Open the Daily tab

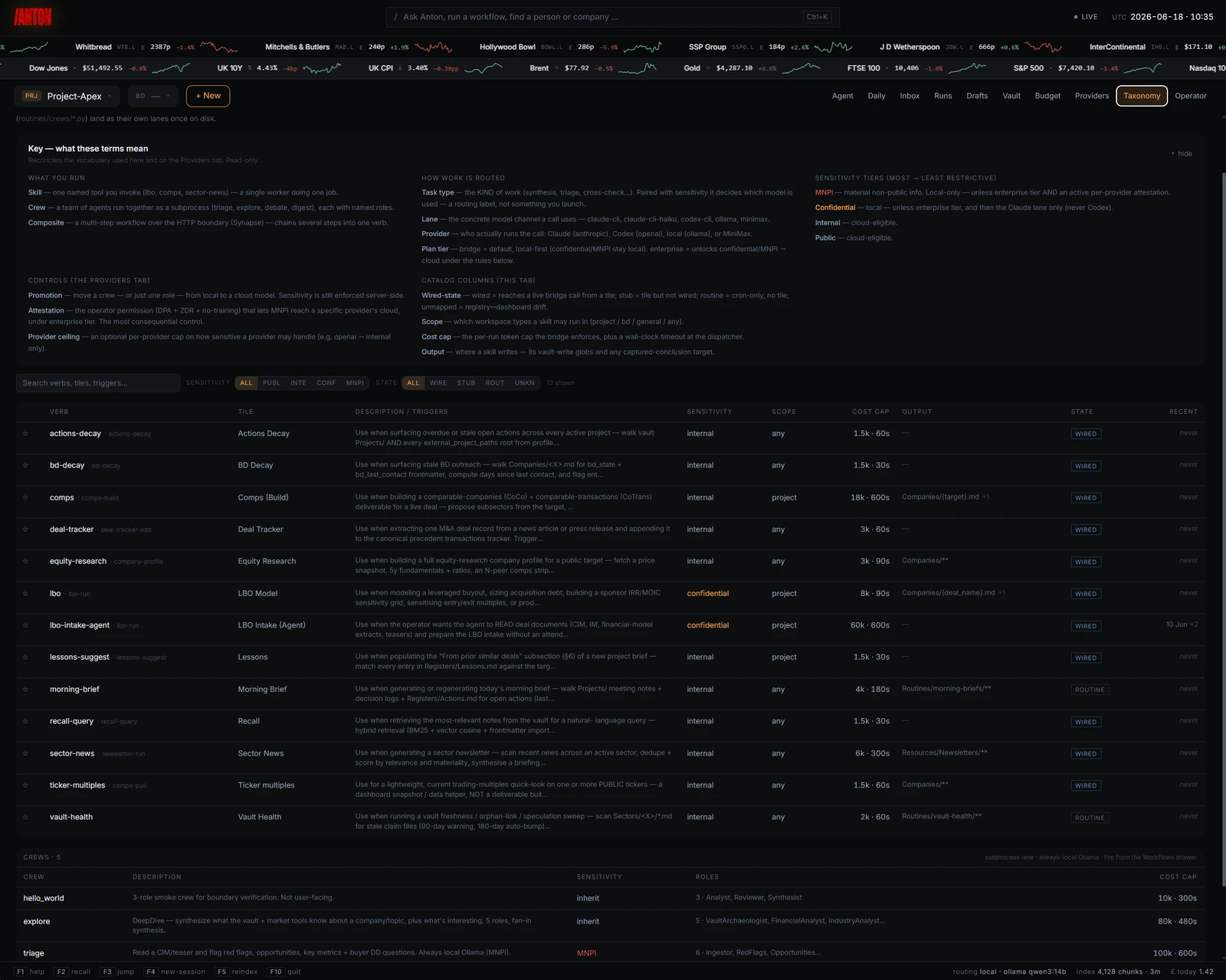[877, 97]
